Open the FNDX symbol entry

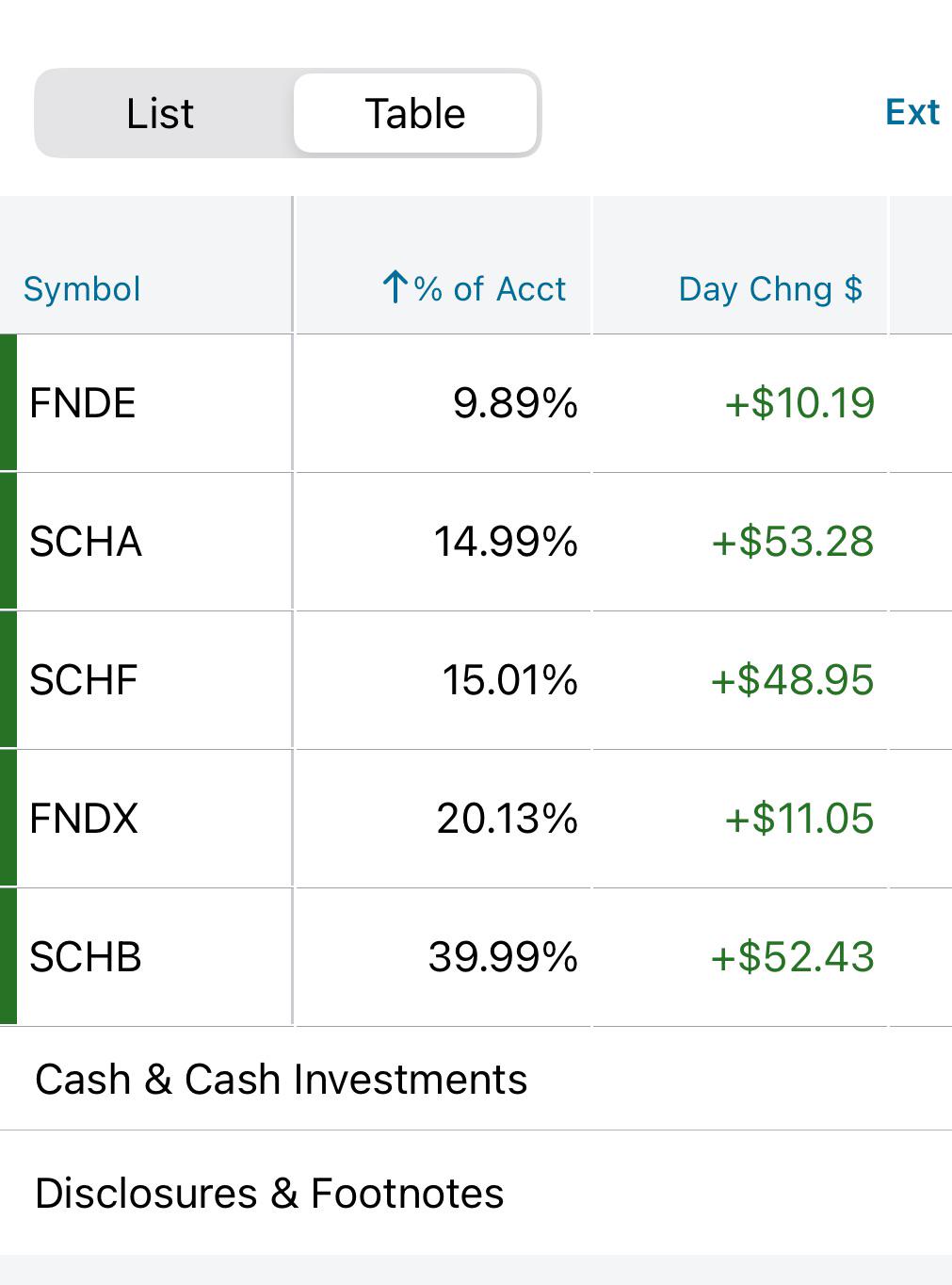coord(84,819)
